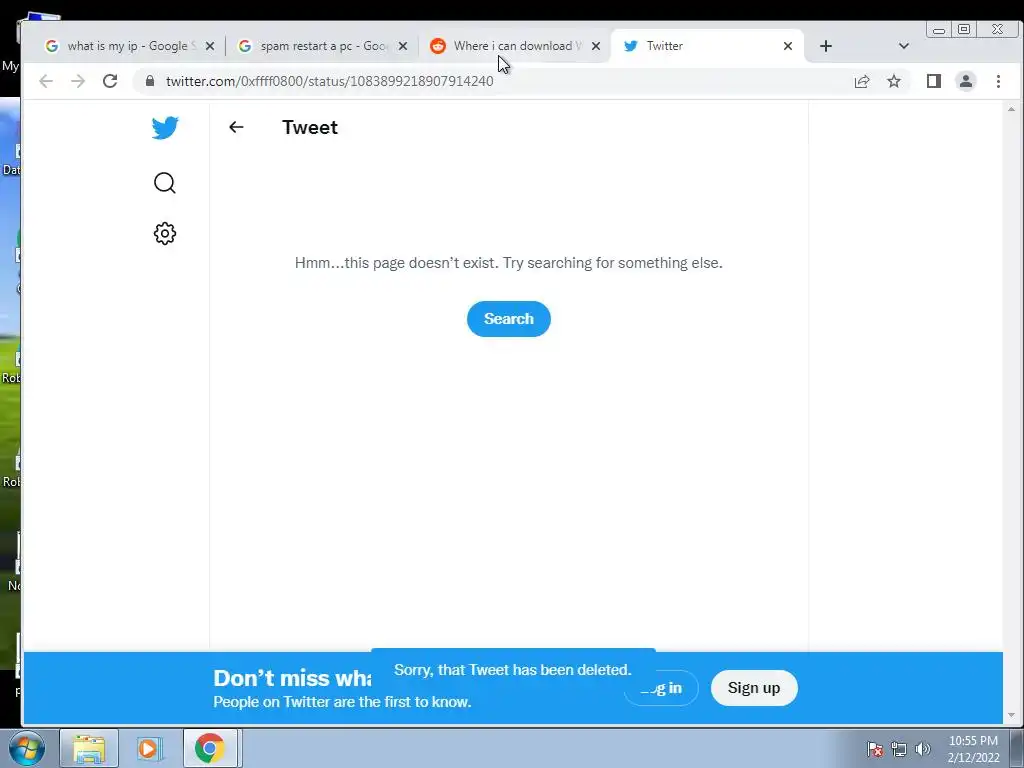Reload the page in Chrome

(x=110, y=81)
